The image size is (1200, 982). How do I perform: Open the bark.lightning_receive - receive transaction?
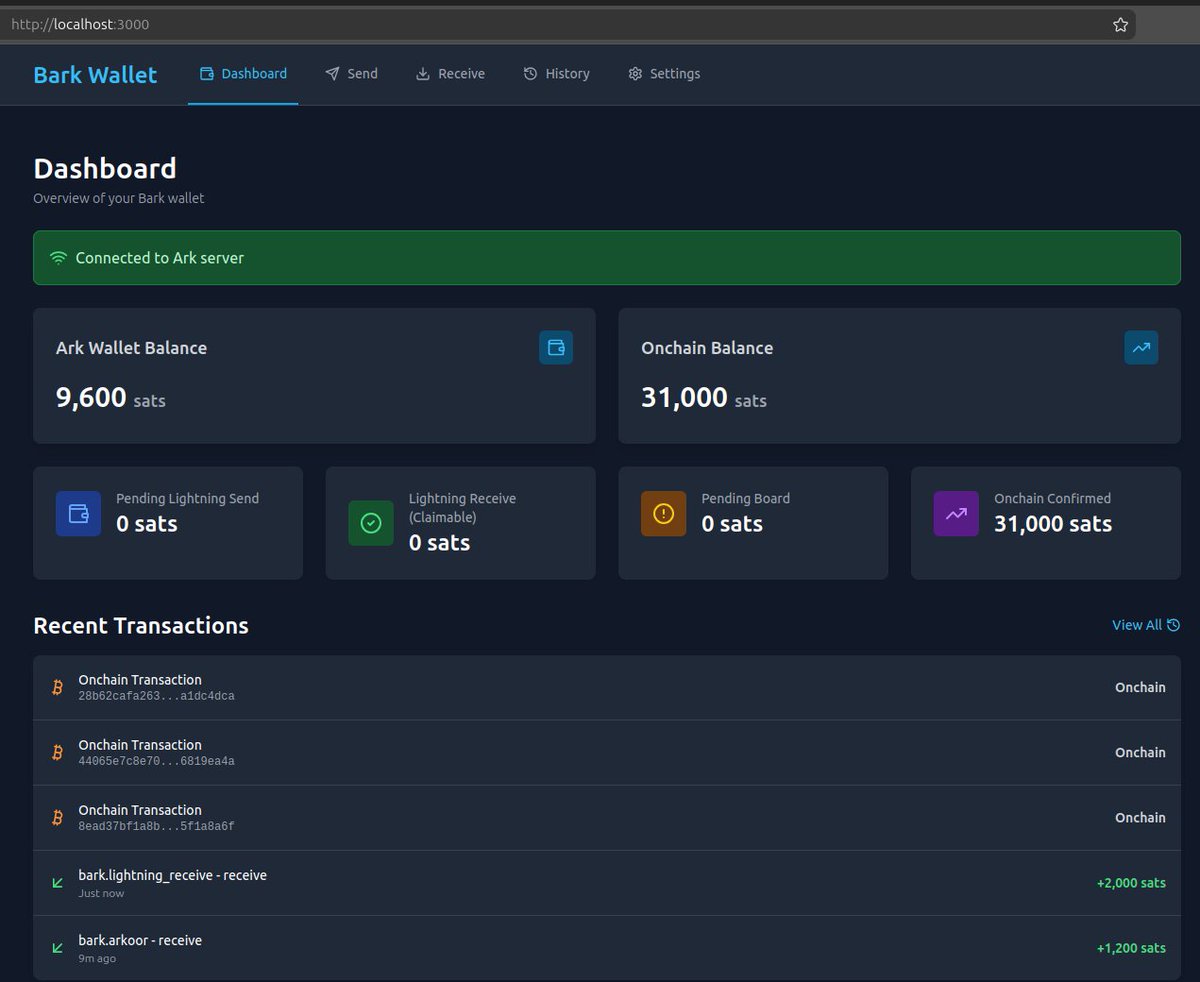pyautogui.click(x=607, y=883)
